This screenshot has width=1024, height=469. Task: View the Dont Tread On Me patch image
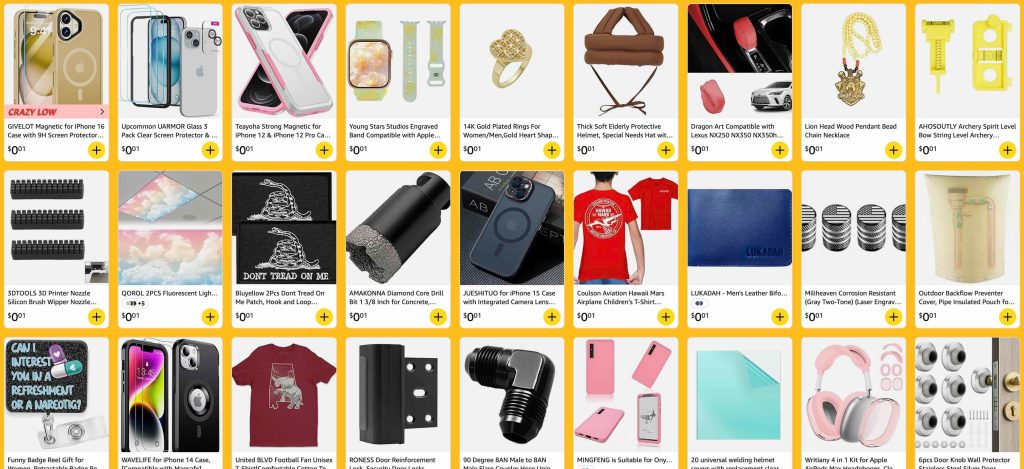coord(284,227)
